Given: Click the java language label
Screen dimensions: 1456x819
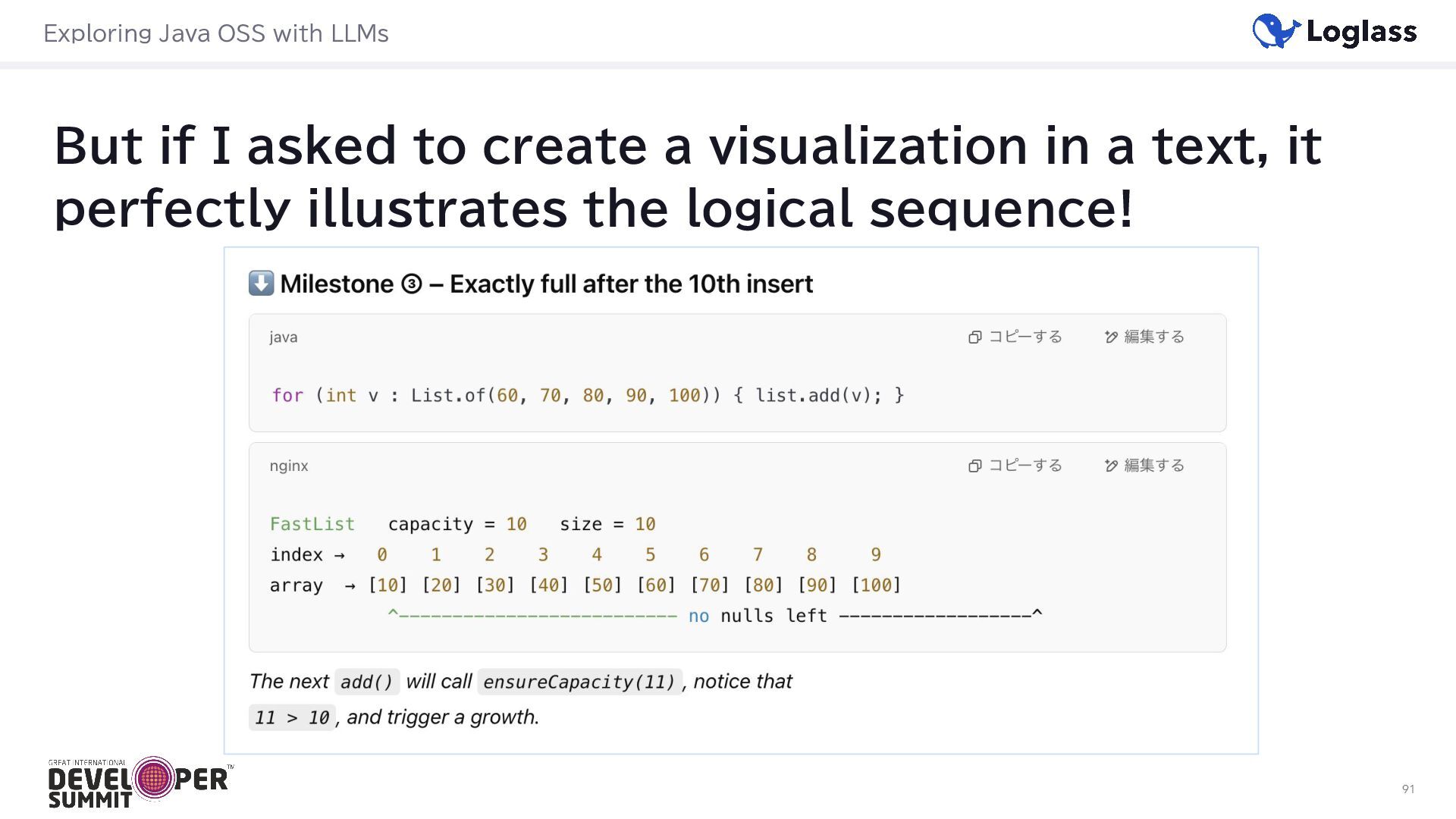Looking at the screenshot, I should pyautogui.click(x=284, y=337).
